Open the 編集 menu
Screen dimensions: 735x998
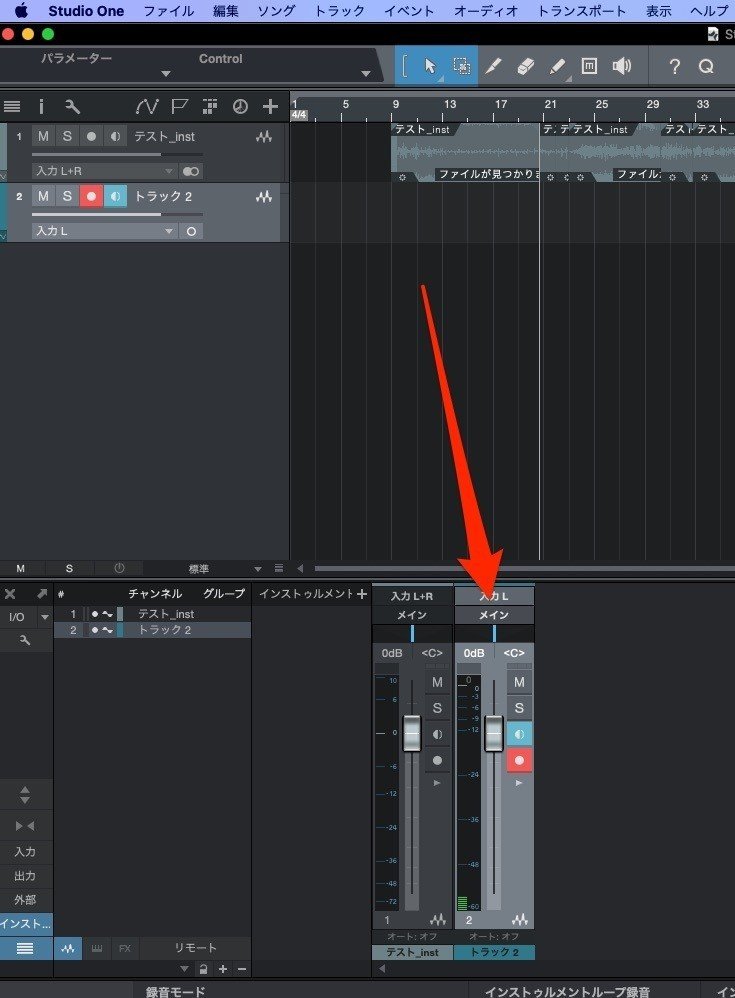click(225, 11)
